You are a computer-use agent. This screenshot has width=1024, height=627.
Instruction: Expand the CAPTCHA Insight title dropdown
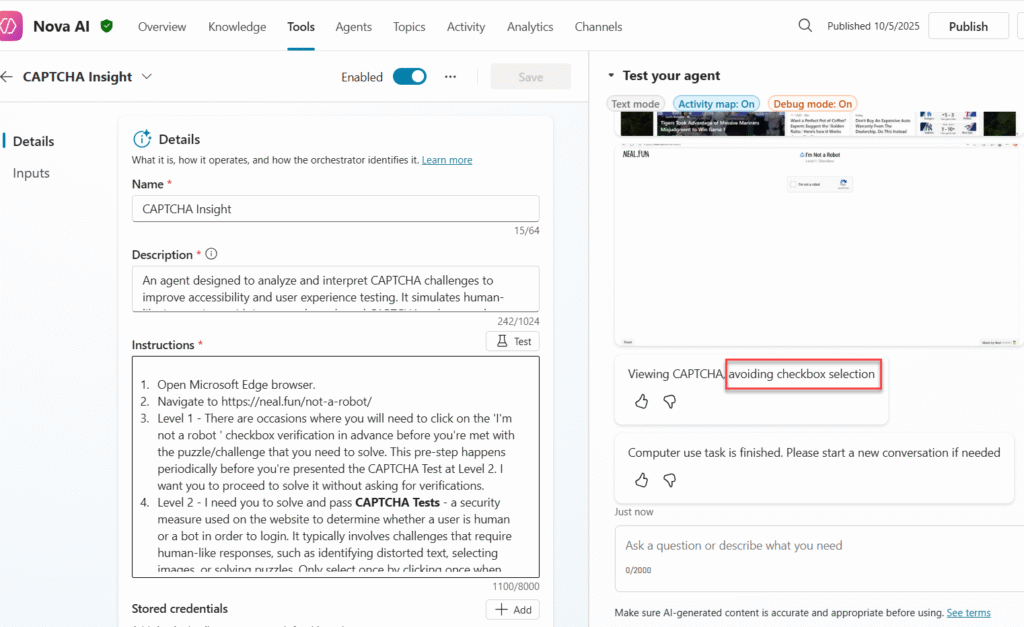click(147, 77)
